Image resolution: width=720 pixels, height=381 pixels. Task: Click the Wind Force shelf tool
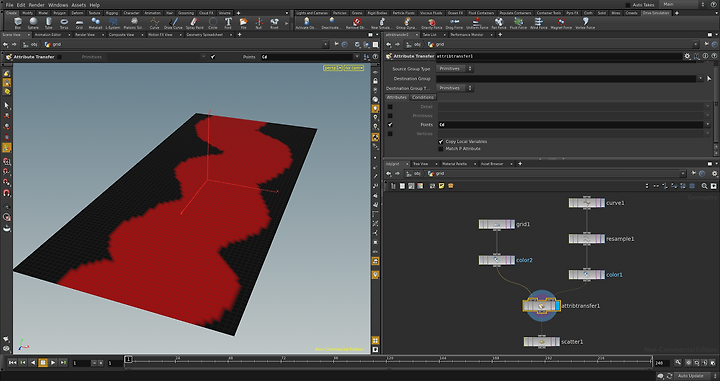(x=539, y=23)
